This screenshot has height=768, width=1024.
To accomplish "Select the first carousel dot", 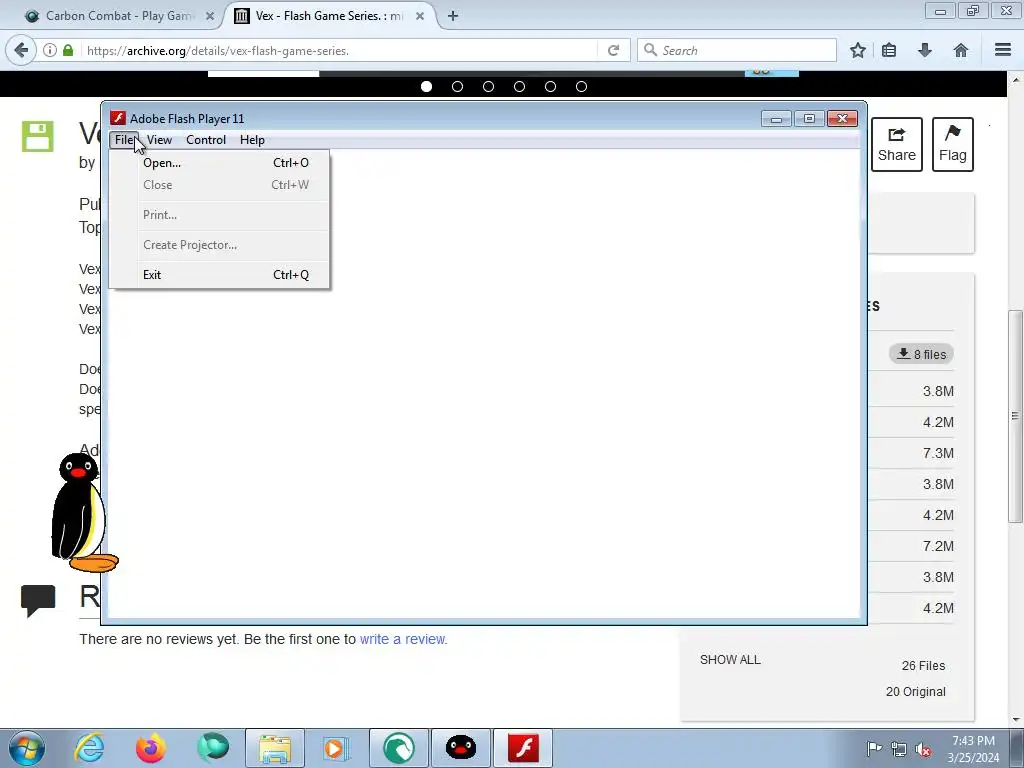I will pos(426,86).
